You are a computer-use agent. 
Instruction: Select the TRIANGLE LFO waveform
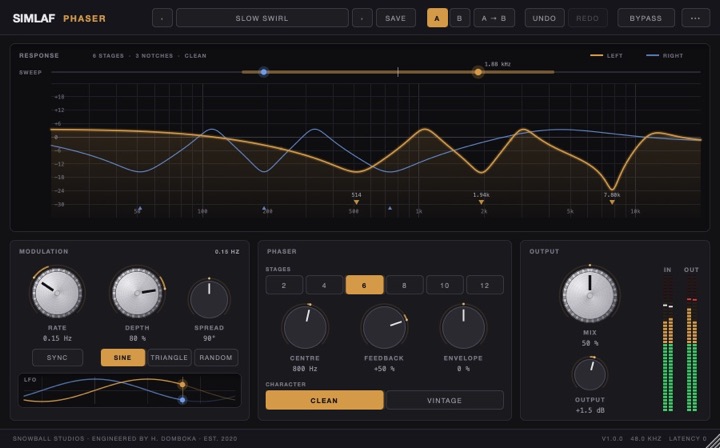coord(169,358)
